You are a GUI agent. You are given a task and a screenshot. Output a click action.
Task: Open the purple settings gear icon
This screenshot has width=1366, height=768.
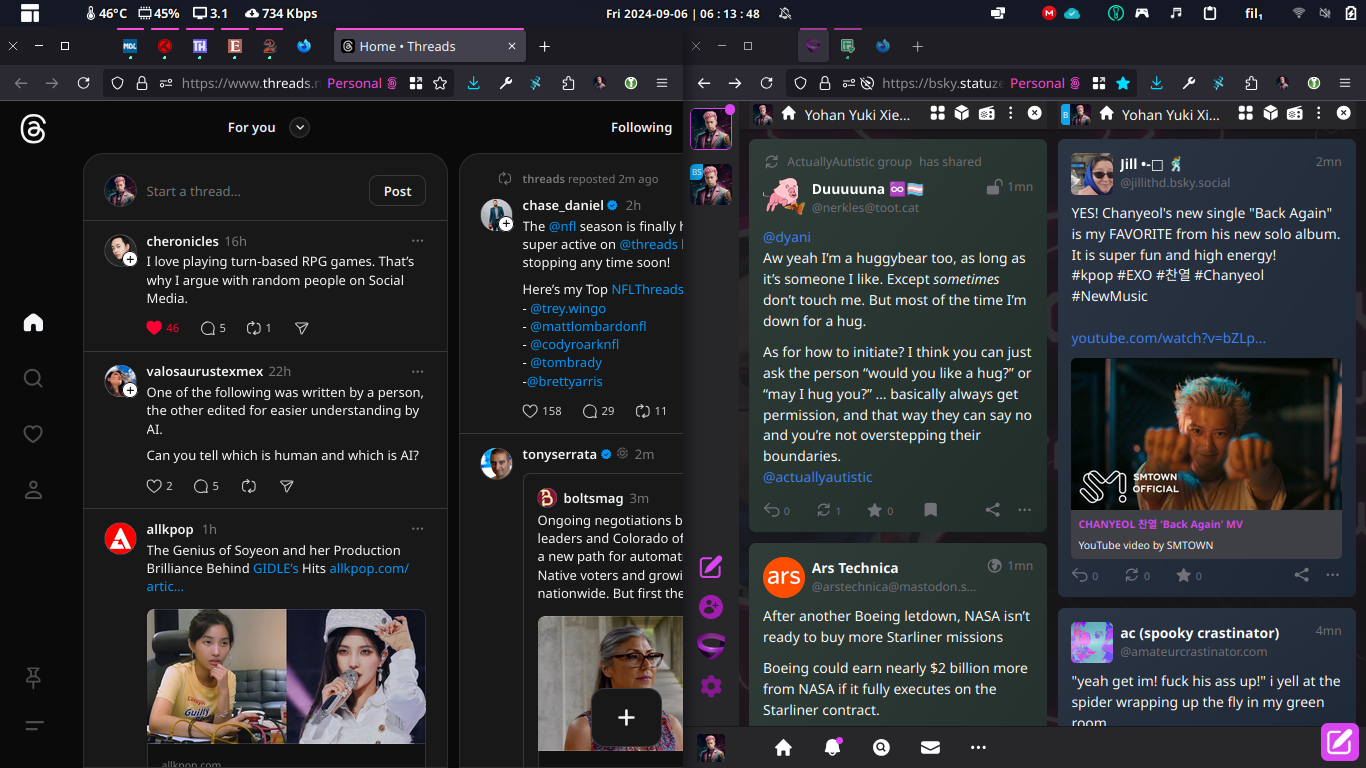pos(711,686)
